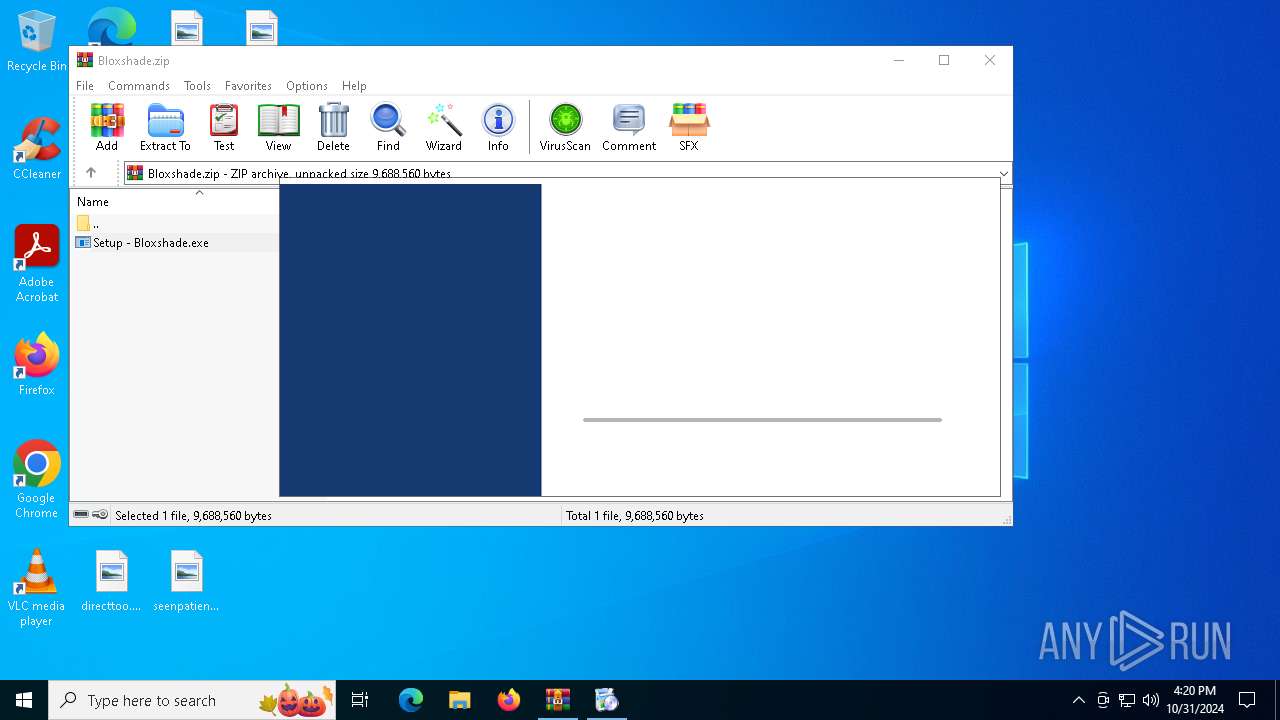The width and height of the screenshot is (1280, 720).
Task: Click the drive icon in the status bar
Action: pos(81,515)
